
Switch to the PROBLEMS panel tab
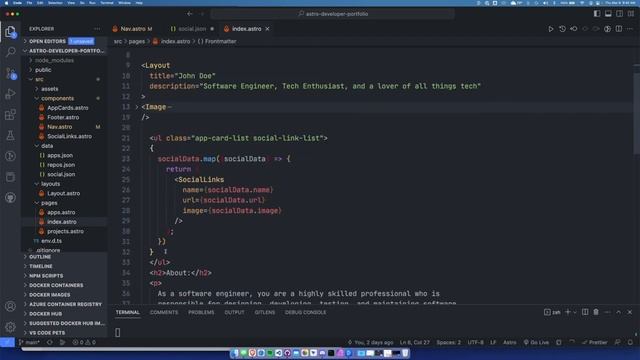point(201,312)
